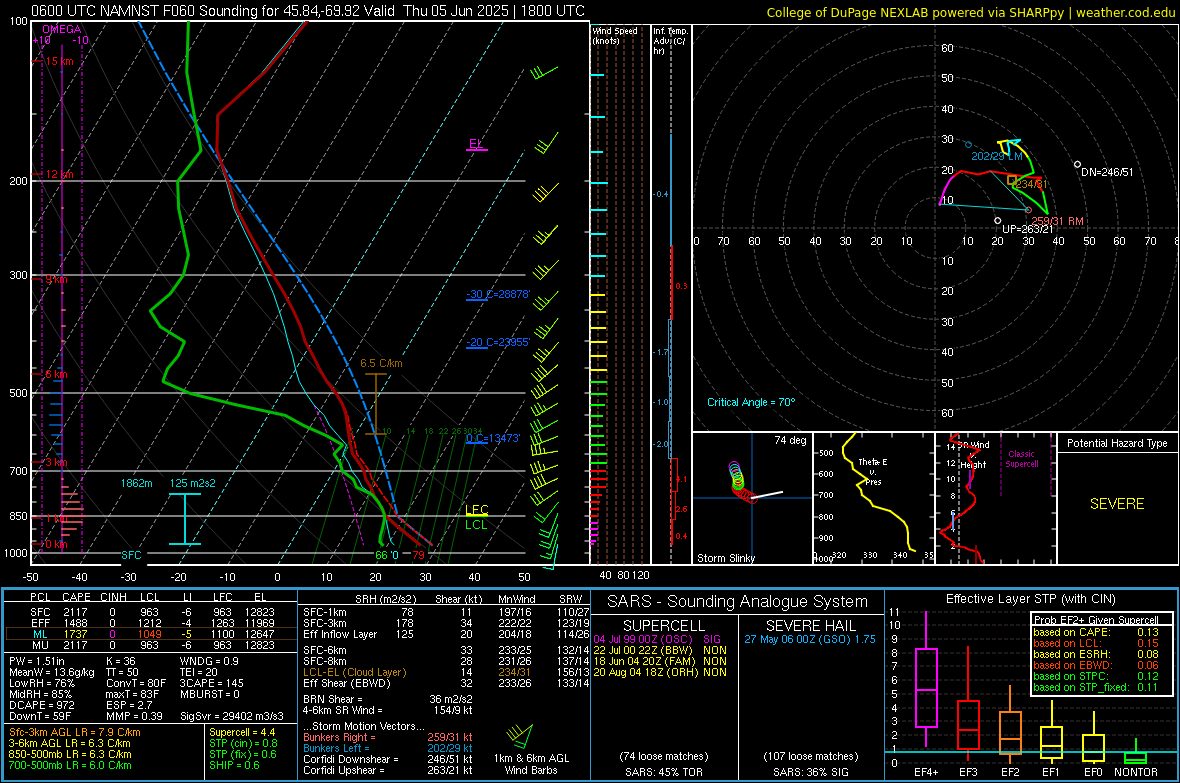Click the Bunkers Left = 202/29 kt line
This screenshot has height=783, width=1180.
[x=388, y=748]
